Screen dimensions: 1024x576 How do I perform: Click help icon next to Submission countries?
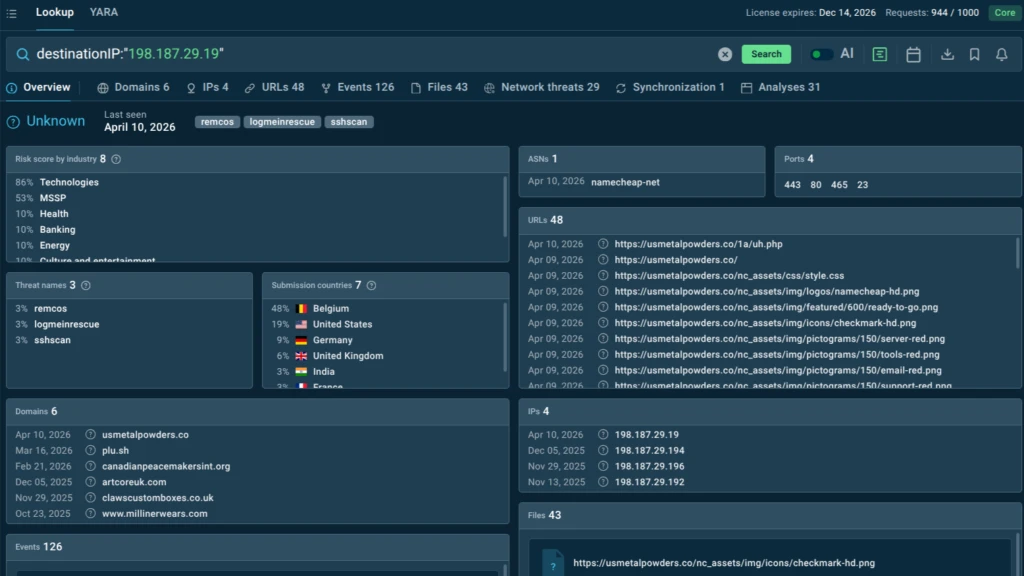pos(371,285)
